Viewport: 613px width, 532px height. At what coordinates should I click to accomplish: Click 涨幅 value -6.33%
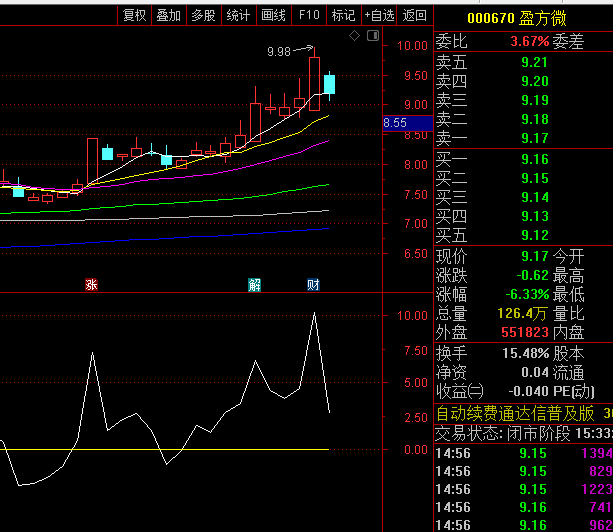[527, 294]
